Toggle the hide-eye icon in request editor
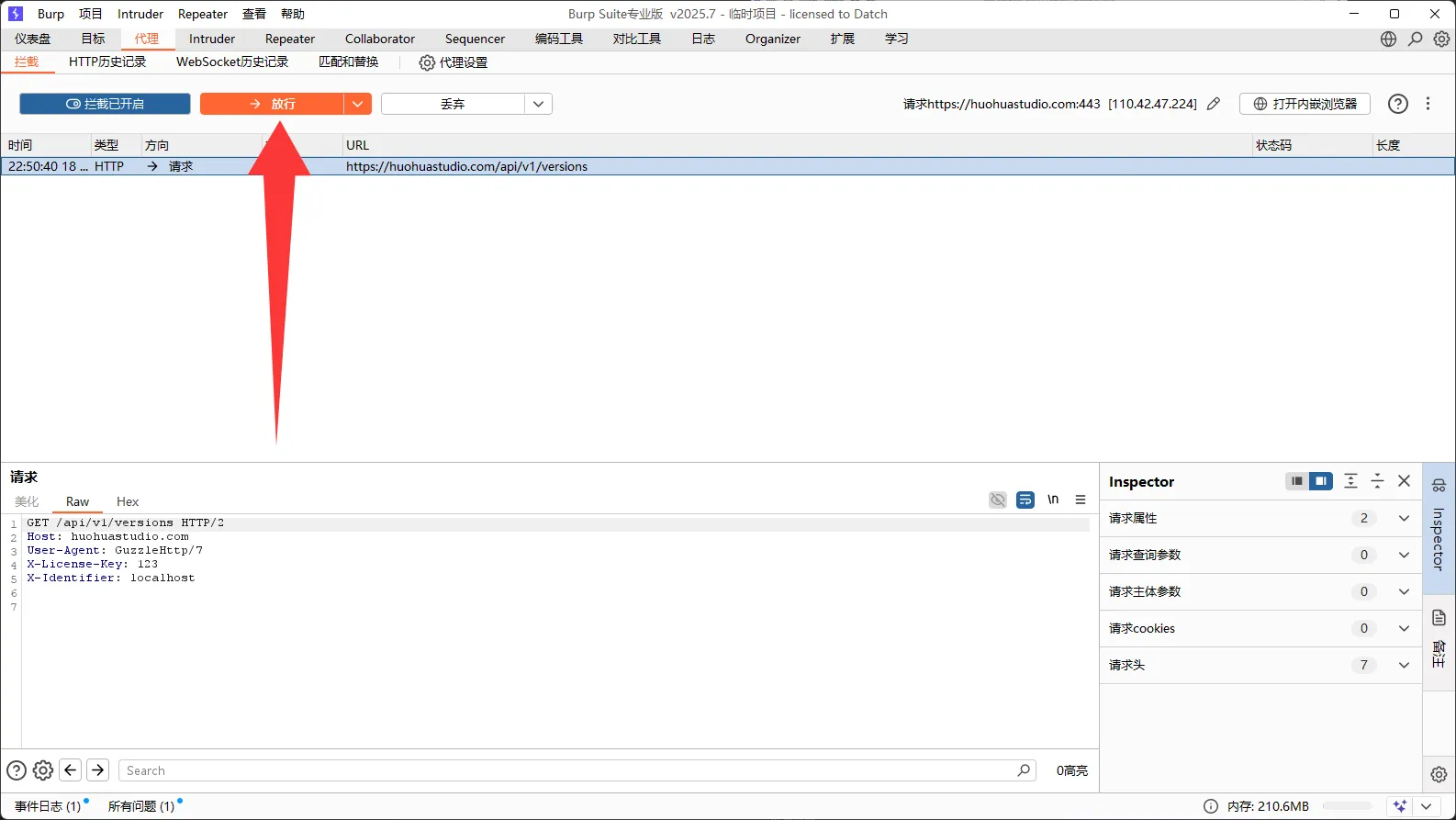1456x820 pixels. pyautogui.click(x=998, y=500)
